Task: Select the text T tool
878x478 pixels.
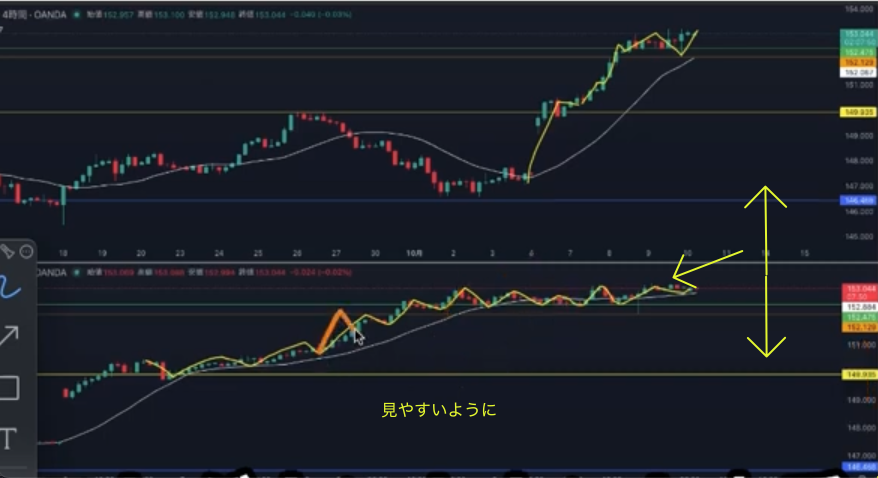Action: click(9, 438)
